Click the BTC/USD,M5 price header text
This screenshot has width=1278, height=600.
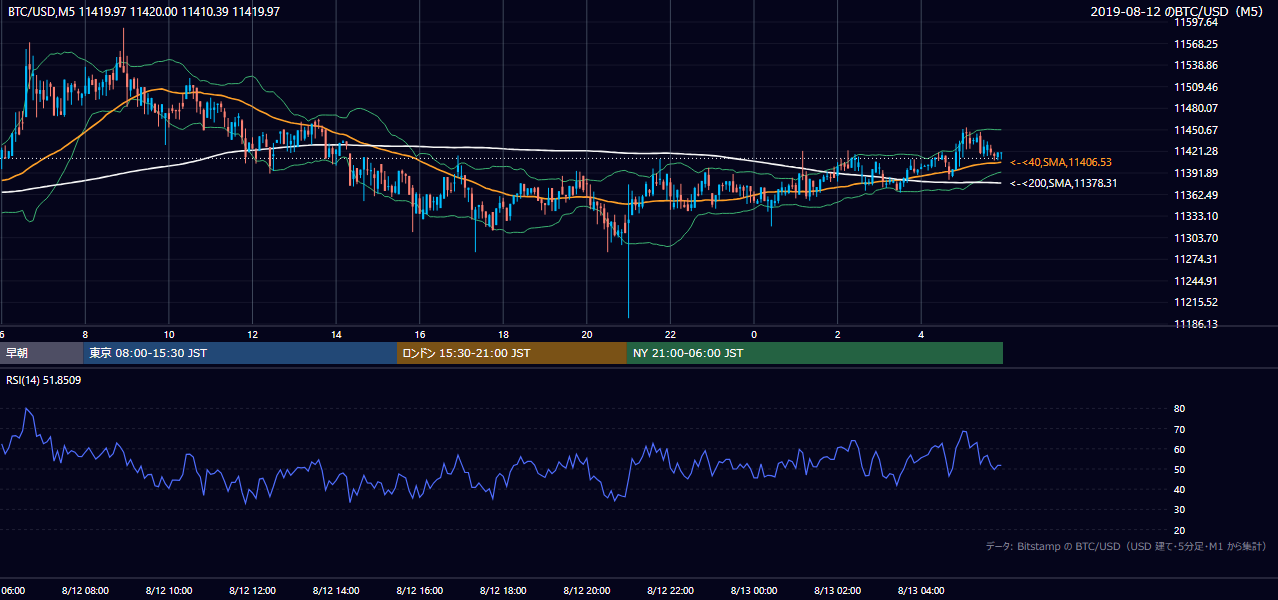(x=144, y=11)
